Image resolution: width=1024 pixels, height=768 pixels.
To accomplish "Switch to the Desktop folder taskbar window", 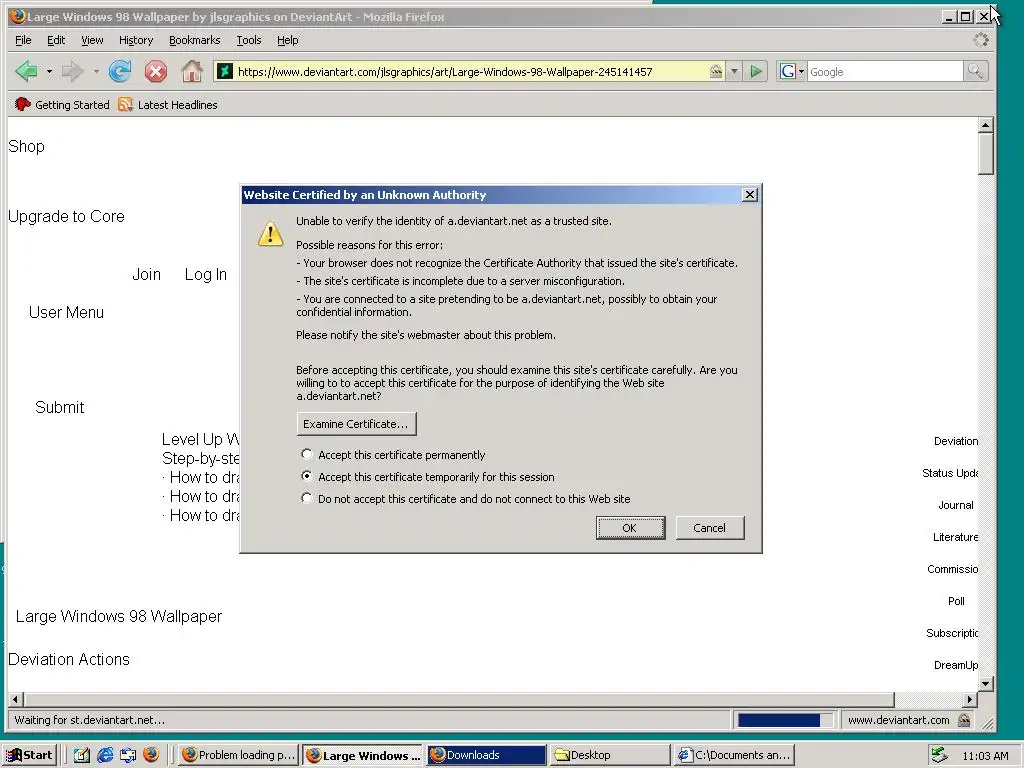I will 609,755.
